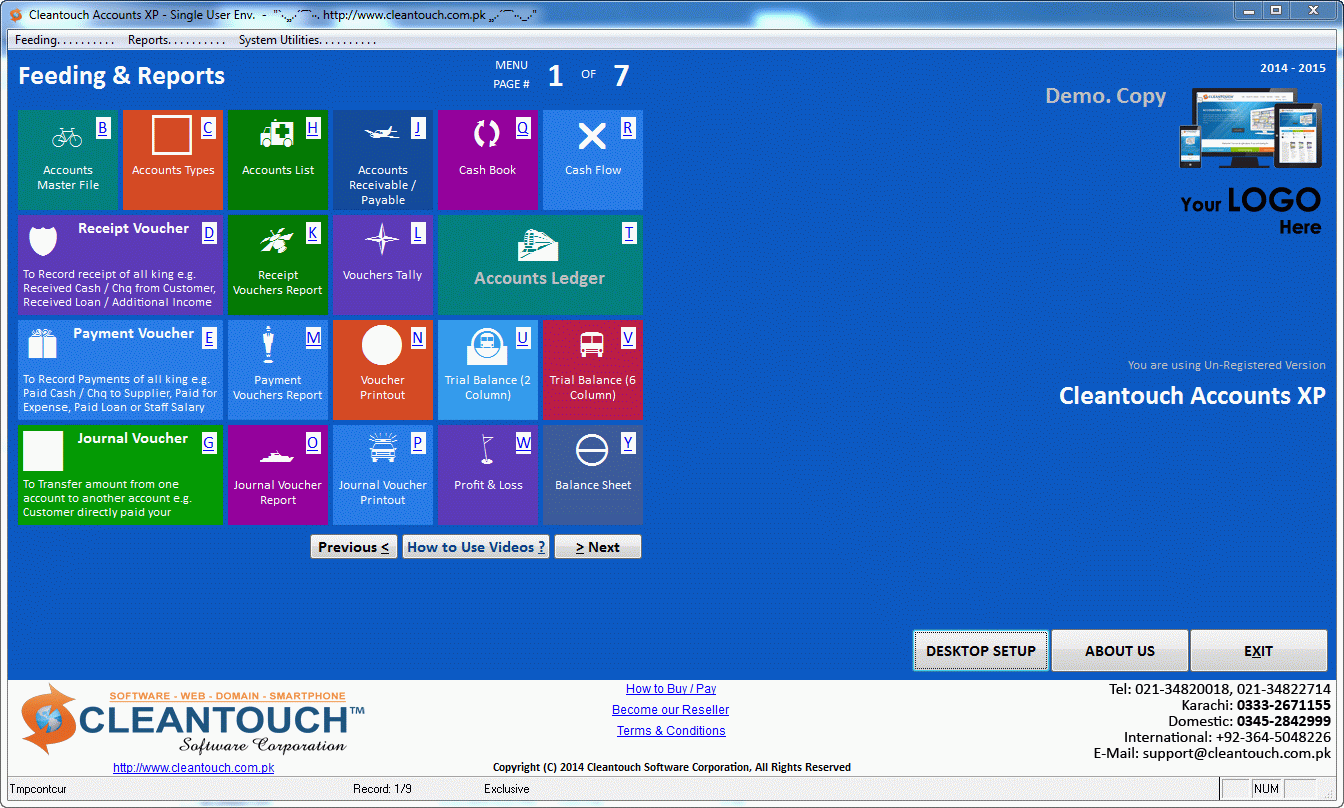
Task: Click the Record: 1/9 status bar entry
Action: pos(382,789)
